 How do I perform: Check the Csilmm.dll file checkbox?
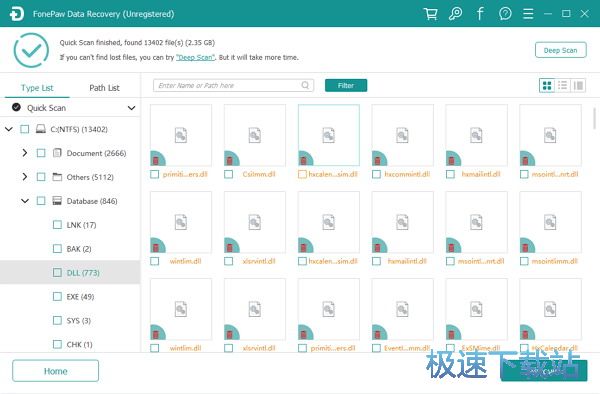228,174
